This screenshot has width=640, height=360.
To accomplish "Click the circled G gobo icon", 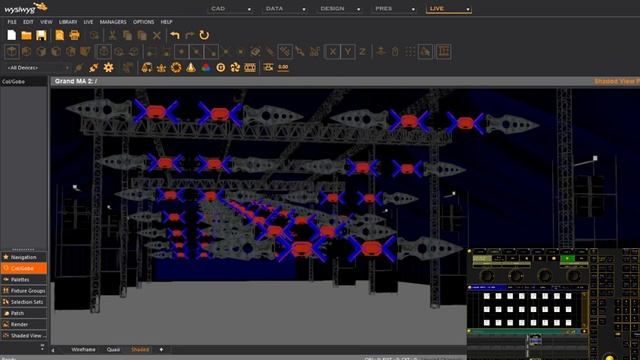I will point(220,68).
